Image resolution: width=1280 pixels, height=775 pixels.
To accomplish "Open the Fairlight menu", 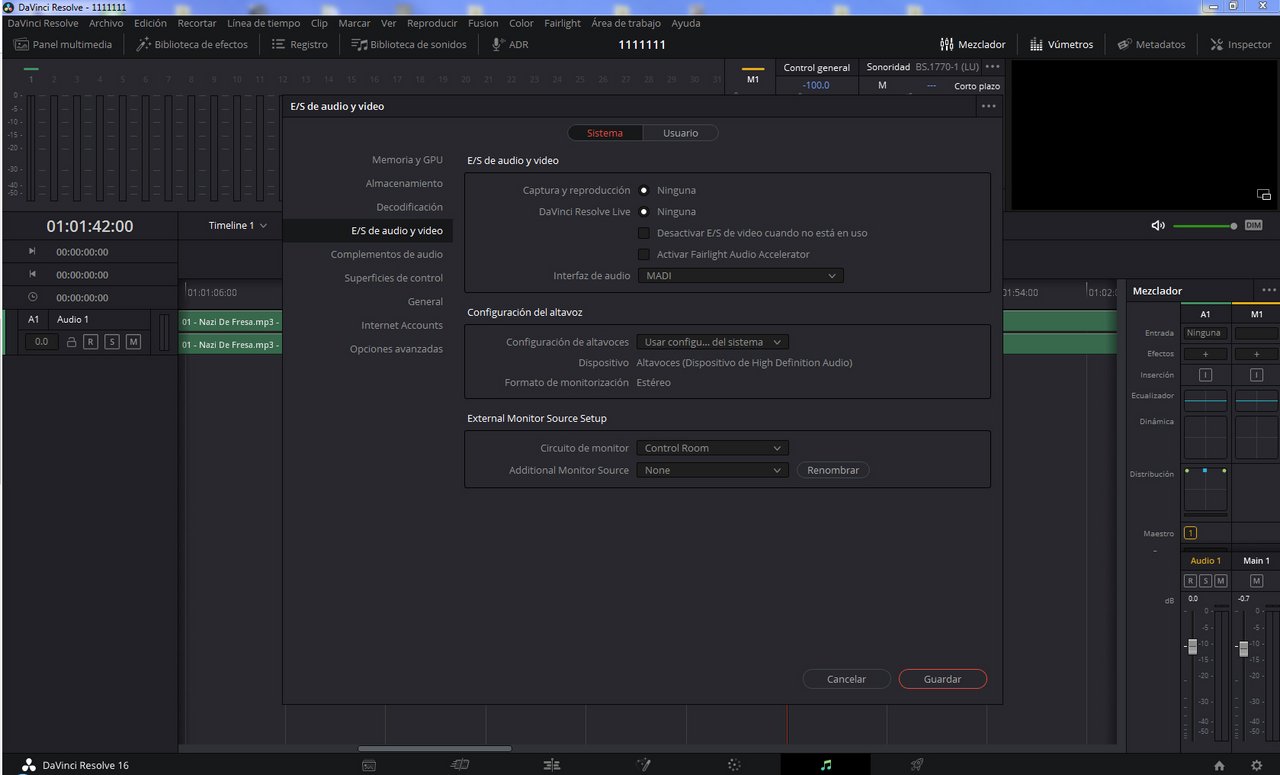I will coord(562,23).
